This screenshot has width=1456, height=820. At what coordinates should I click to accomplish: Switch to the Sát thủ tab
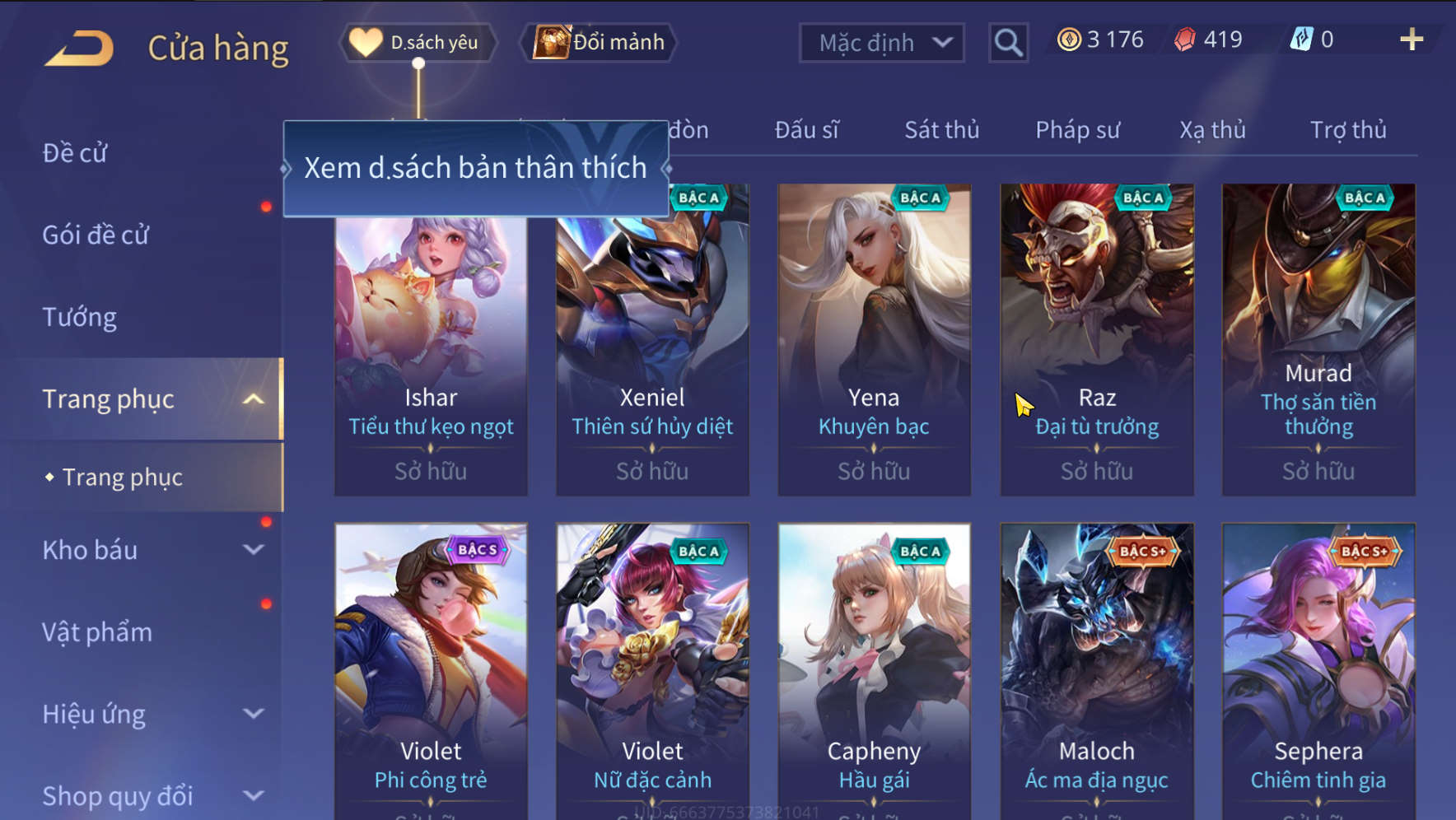pyautogui.click(x=942, y=130)
